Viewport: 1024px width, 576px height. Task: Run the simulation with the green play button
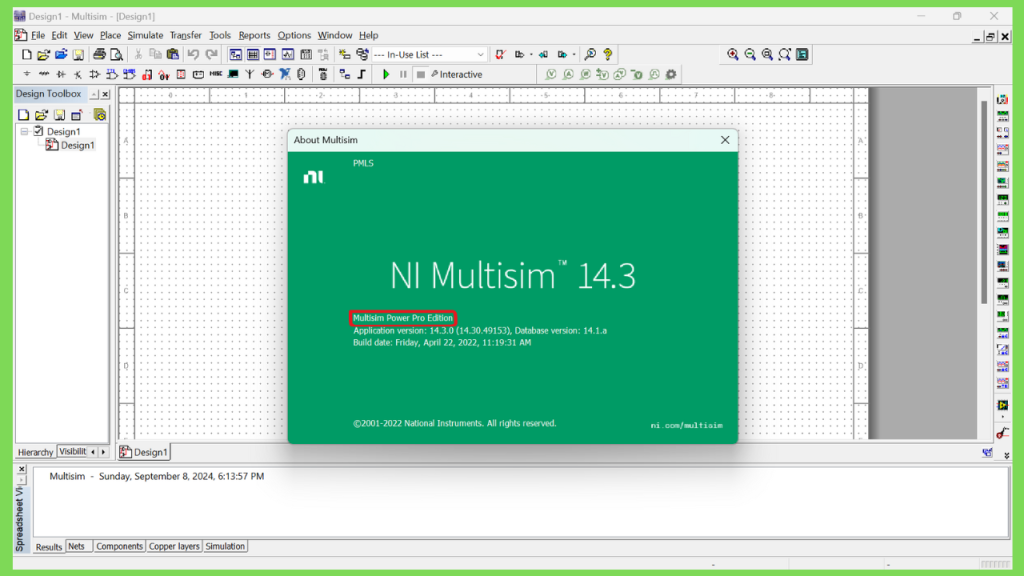click(x=386, y=74)
